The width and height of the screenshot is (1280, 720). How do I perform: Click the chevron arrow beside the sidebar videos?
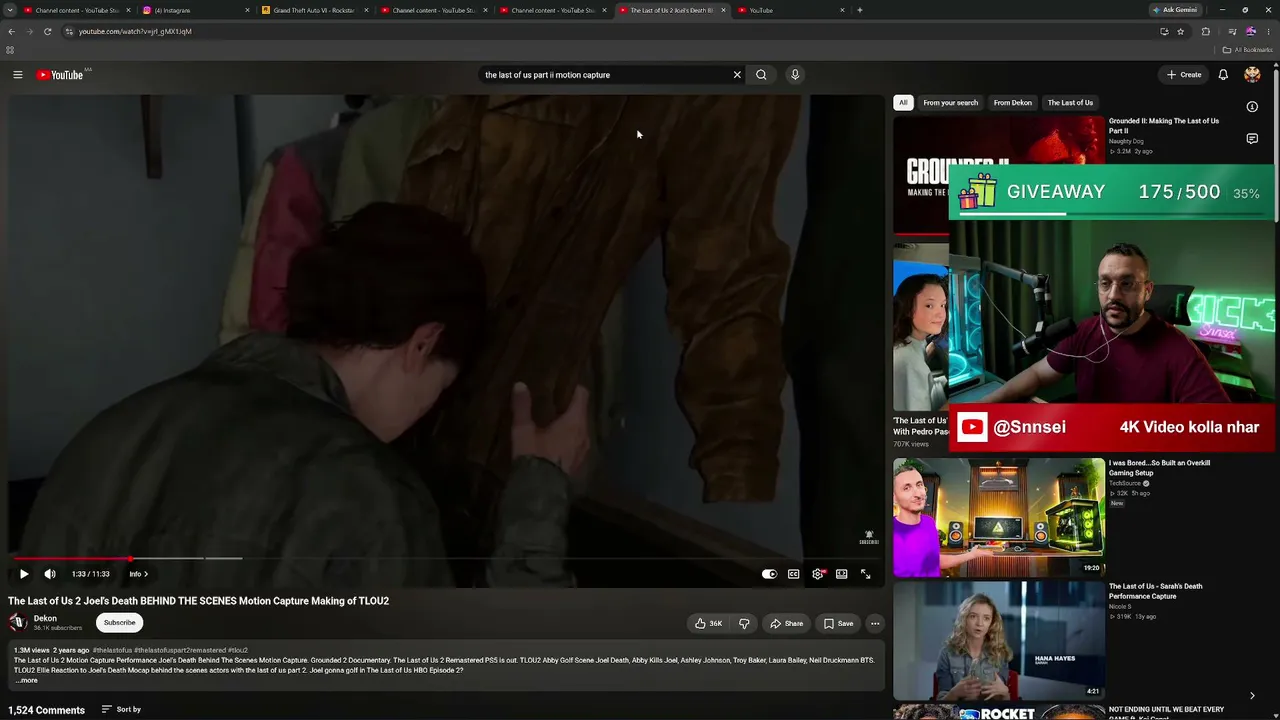[1252, 695]
